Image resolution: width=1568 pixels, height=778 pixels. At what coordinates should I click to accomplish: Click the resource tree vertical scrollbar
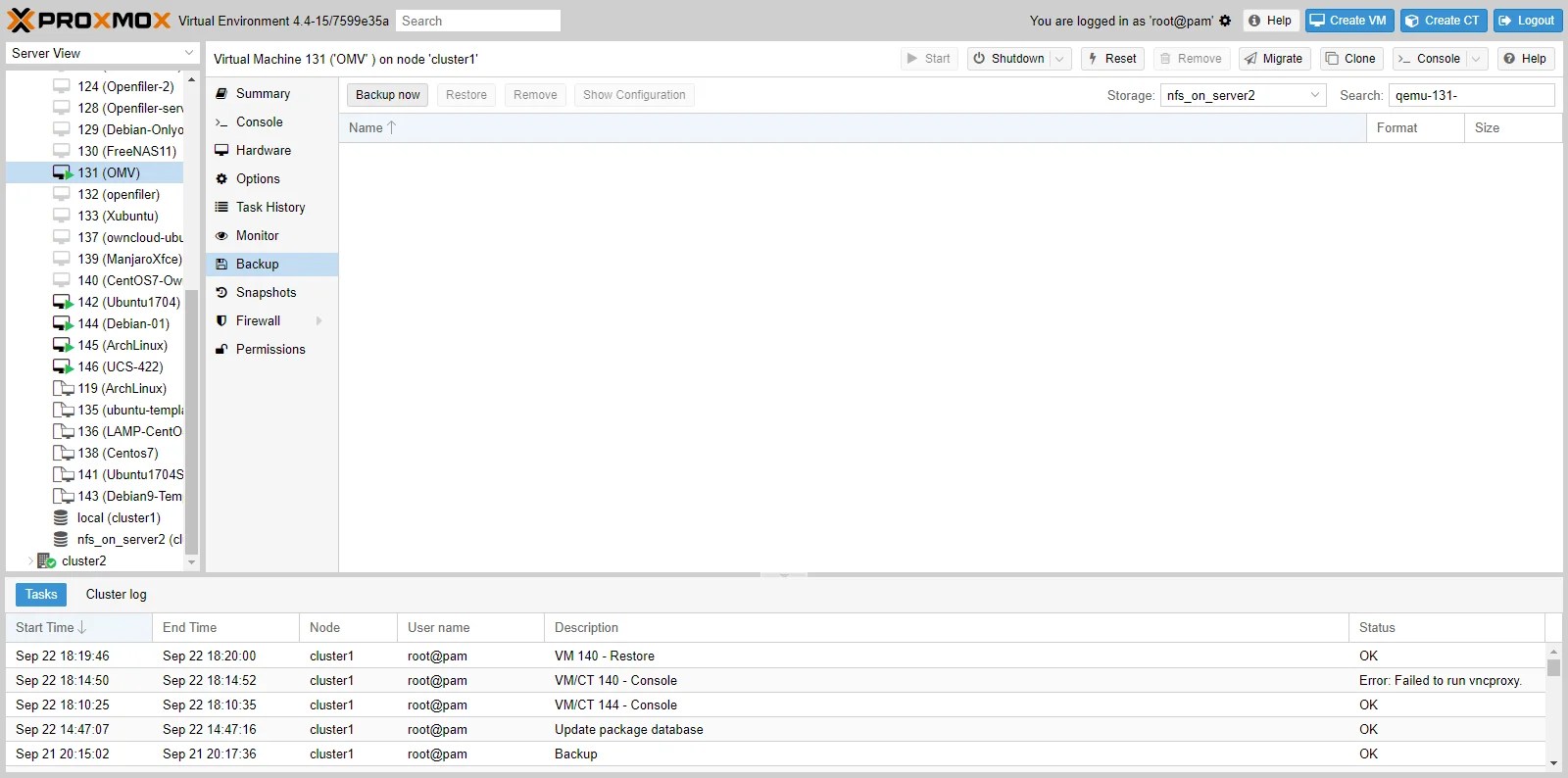tap(191, 421)
